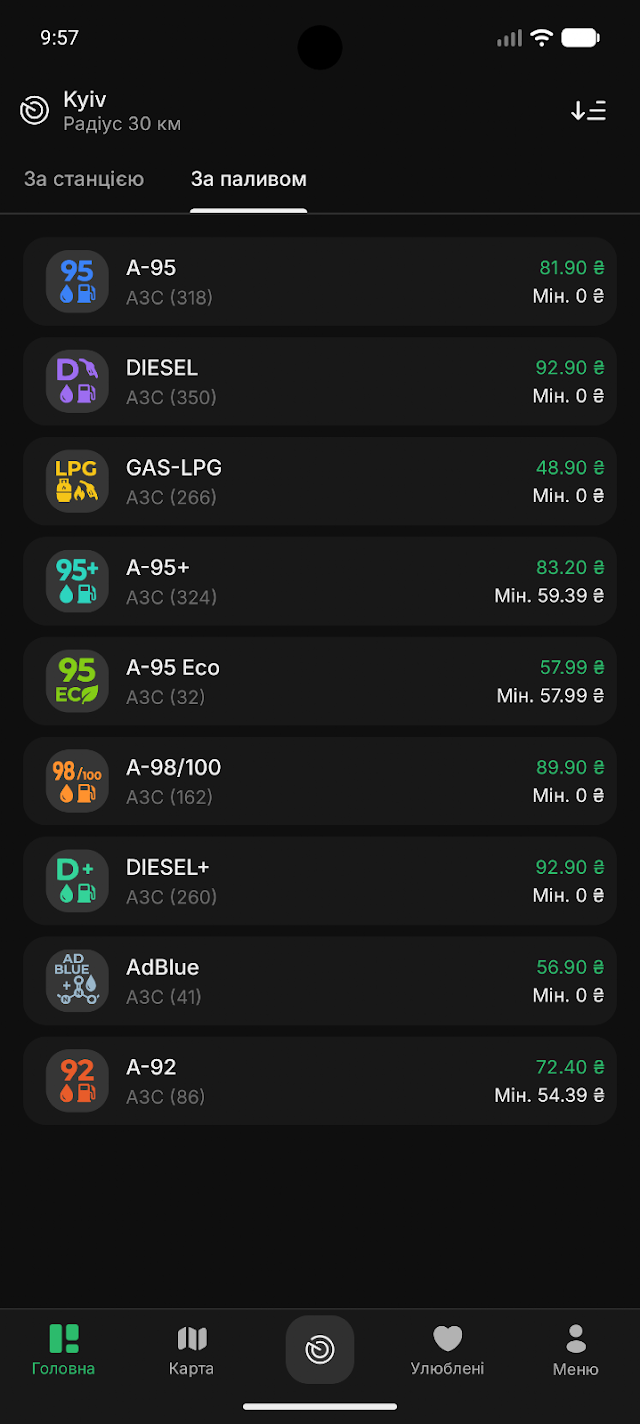The height and width of the screenshot is (1424, 640).
Task: Select the yellow LPG gas icon
Action: (x=77, y=481)
